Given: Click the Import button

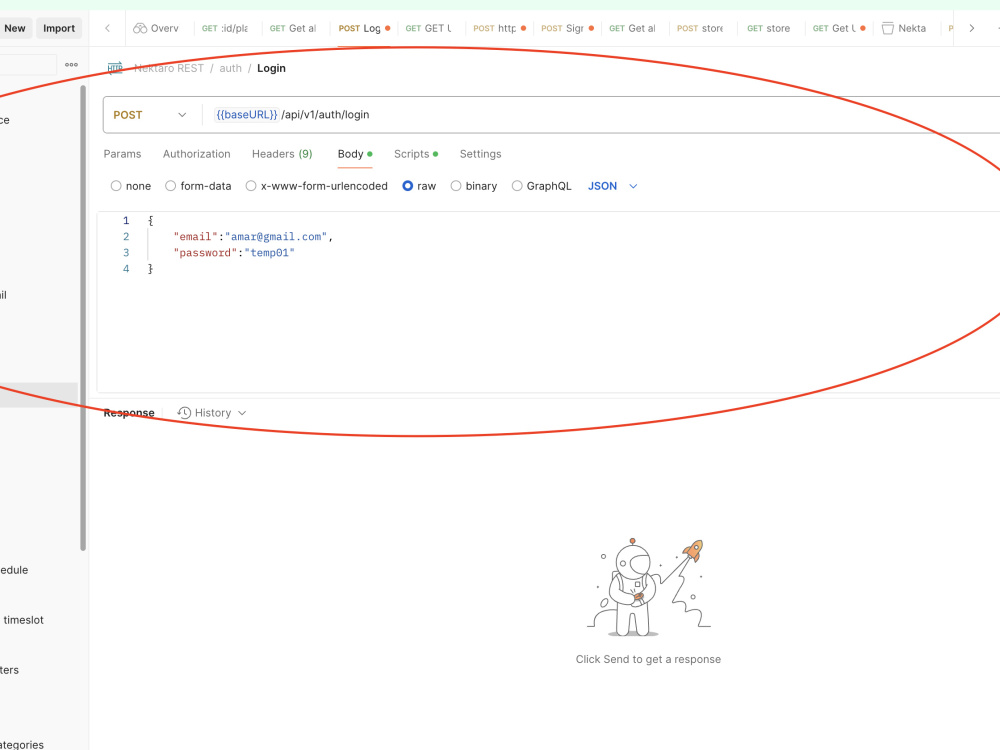Looking at the screenshot, I should [59, 28].
